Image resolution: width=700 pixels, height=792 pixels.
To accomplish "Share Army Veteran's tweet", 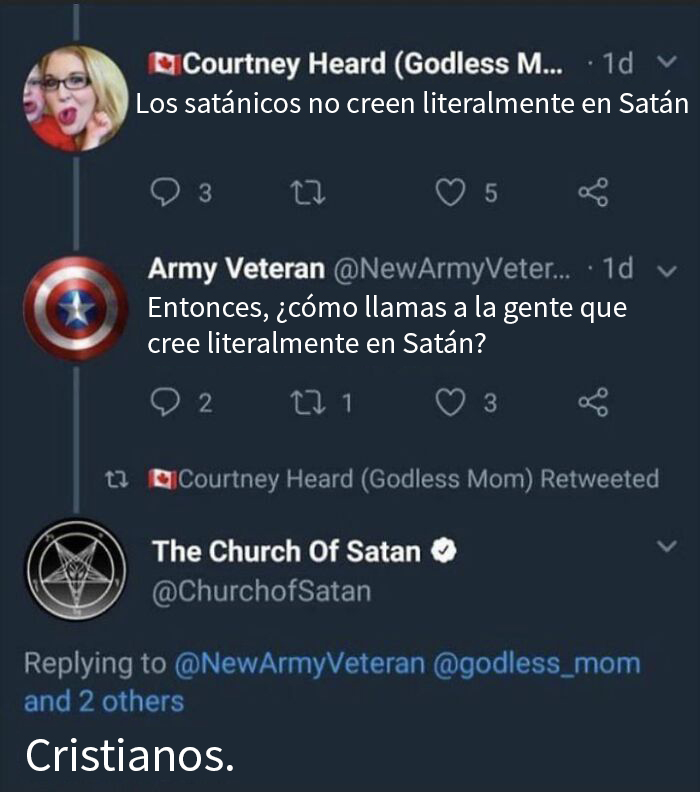I will (x=593, y=403).
